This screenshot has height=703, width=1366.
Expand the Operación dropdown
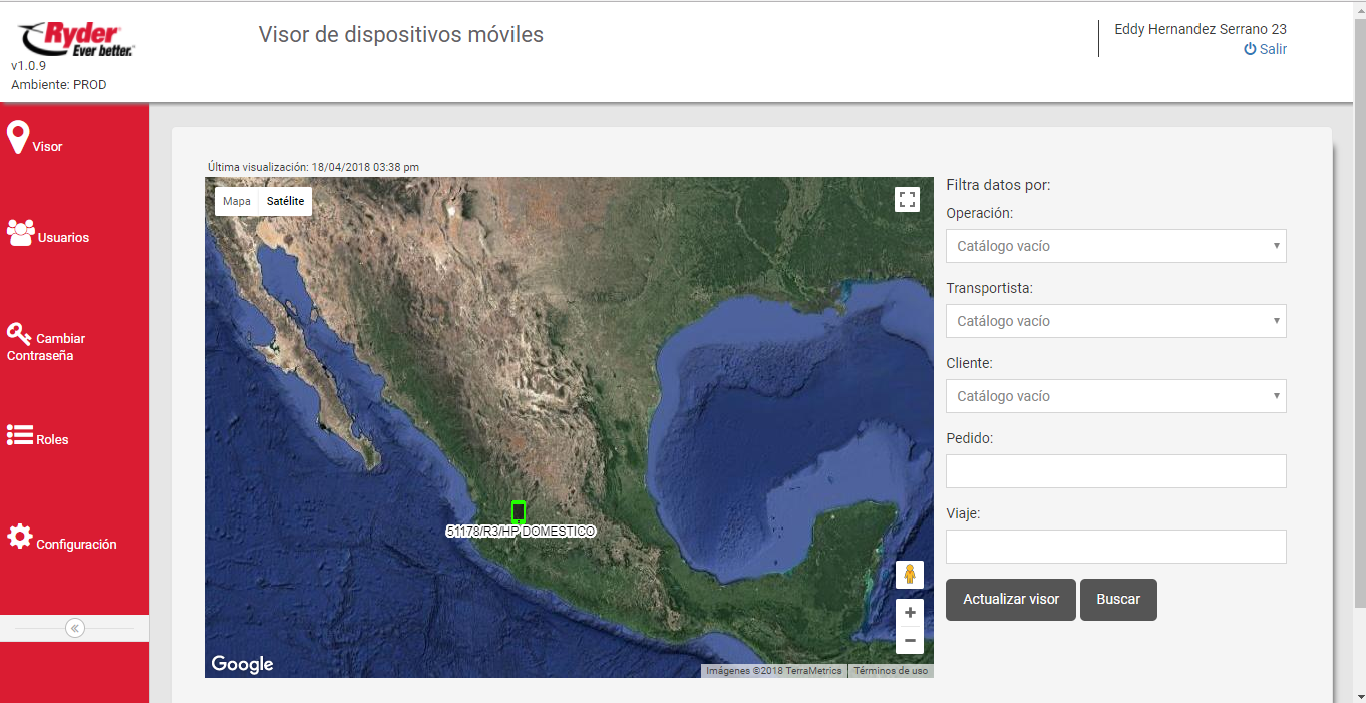pos(1115,246)
